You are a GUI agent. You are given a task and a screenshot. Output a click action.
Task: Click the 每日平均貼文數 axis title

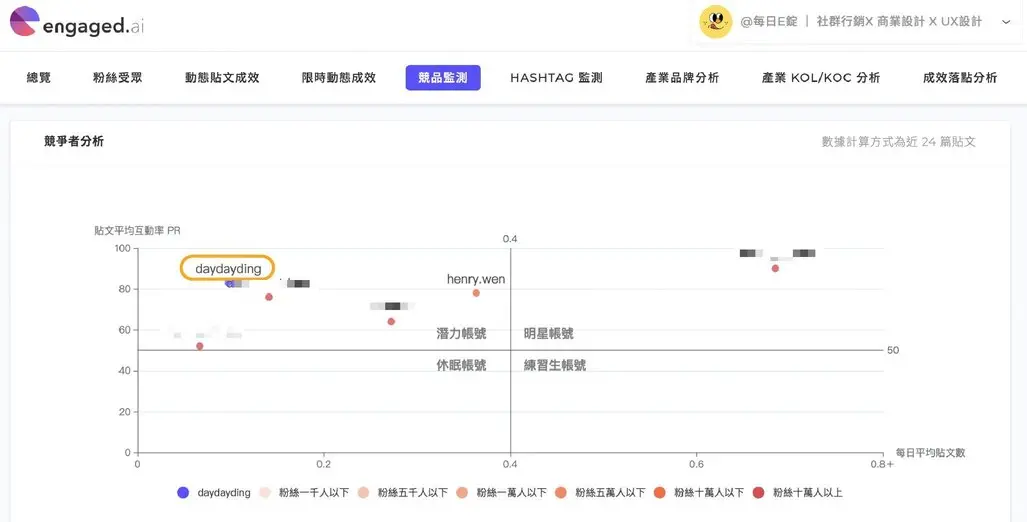coord(931,453)
